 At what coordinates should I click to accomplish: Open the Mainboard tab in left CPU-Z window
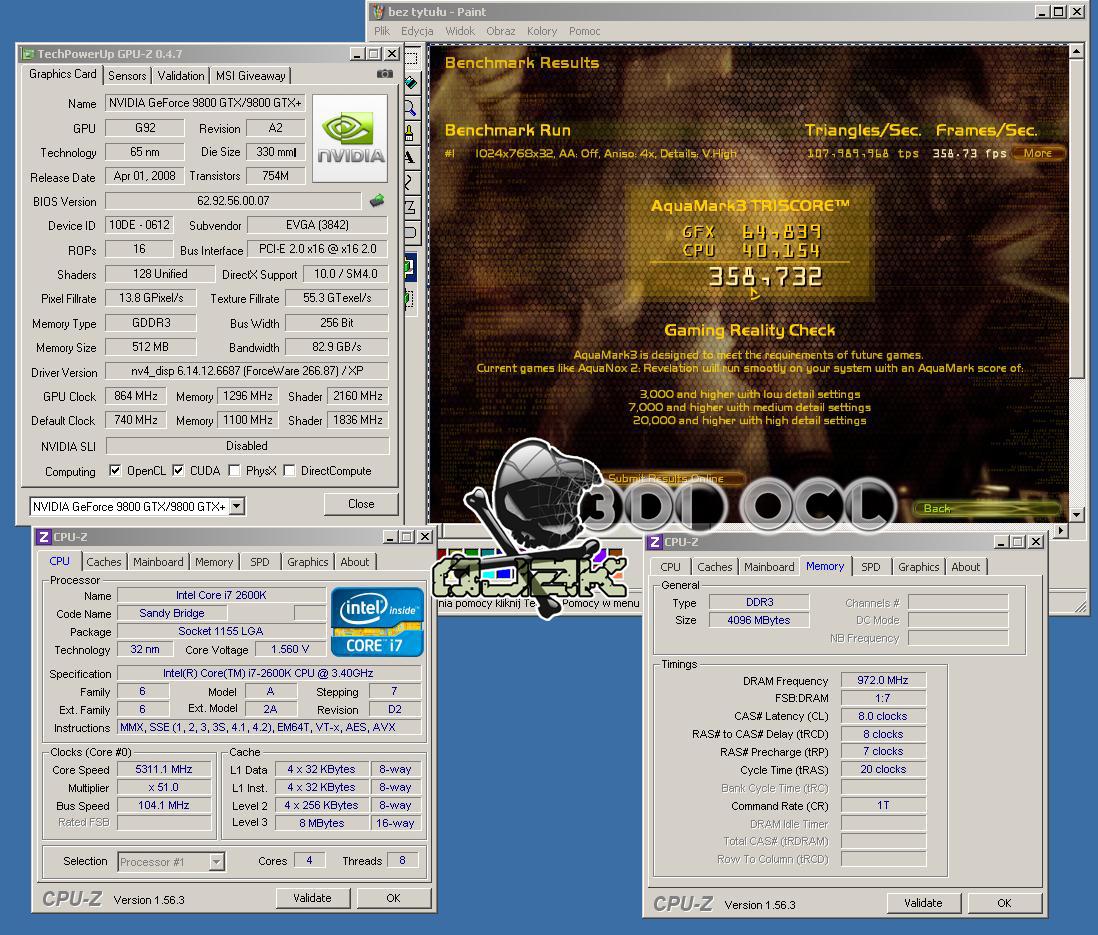click(158, 562)
